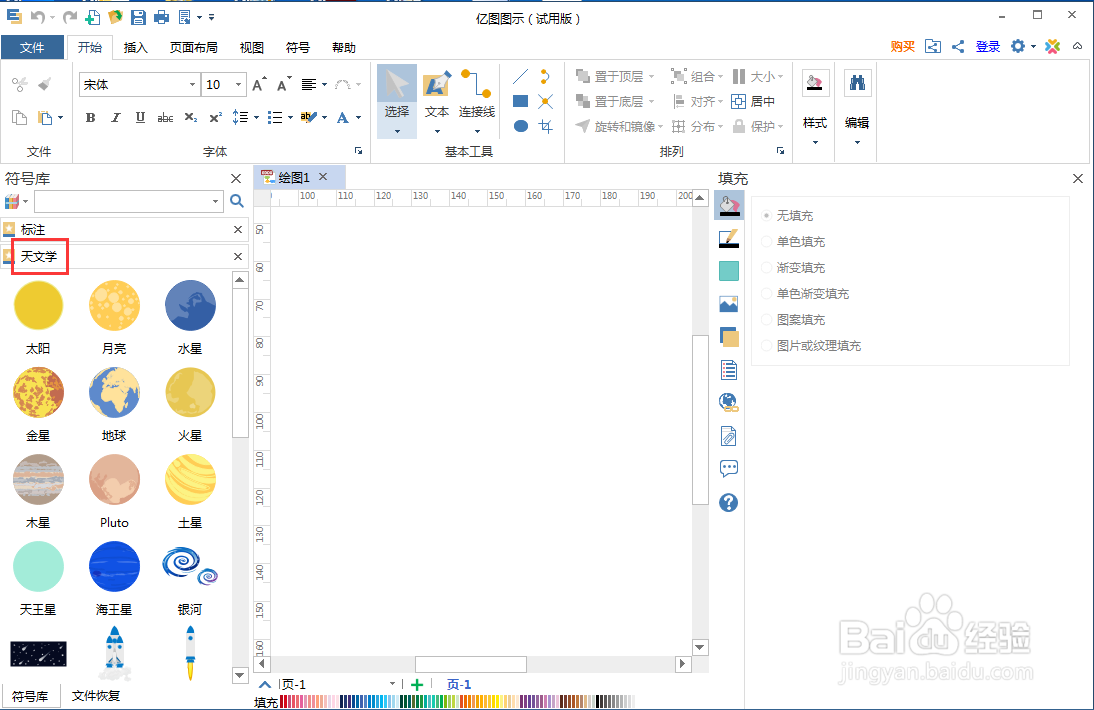Screen dimensions: 1094x710
Task: Select the Jupiter (木星) symbol
Action: point(38,480)
